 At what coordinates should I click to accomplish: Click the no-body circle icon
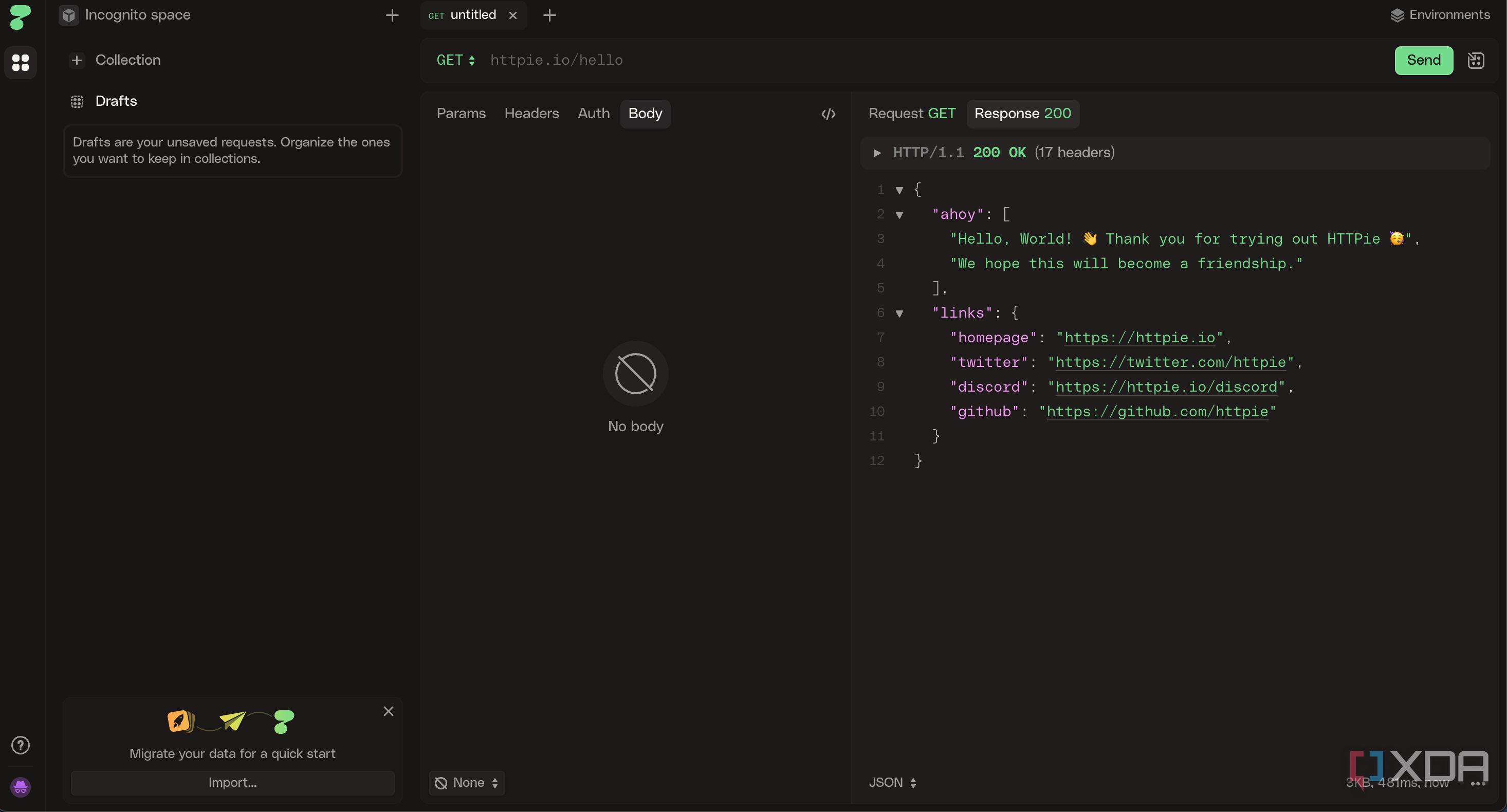pos(635,373)
